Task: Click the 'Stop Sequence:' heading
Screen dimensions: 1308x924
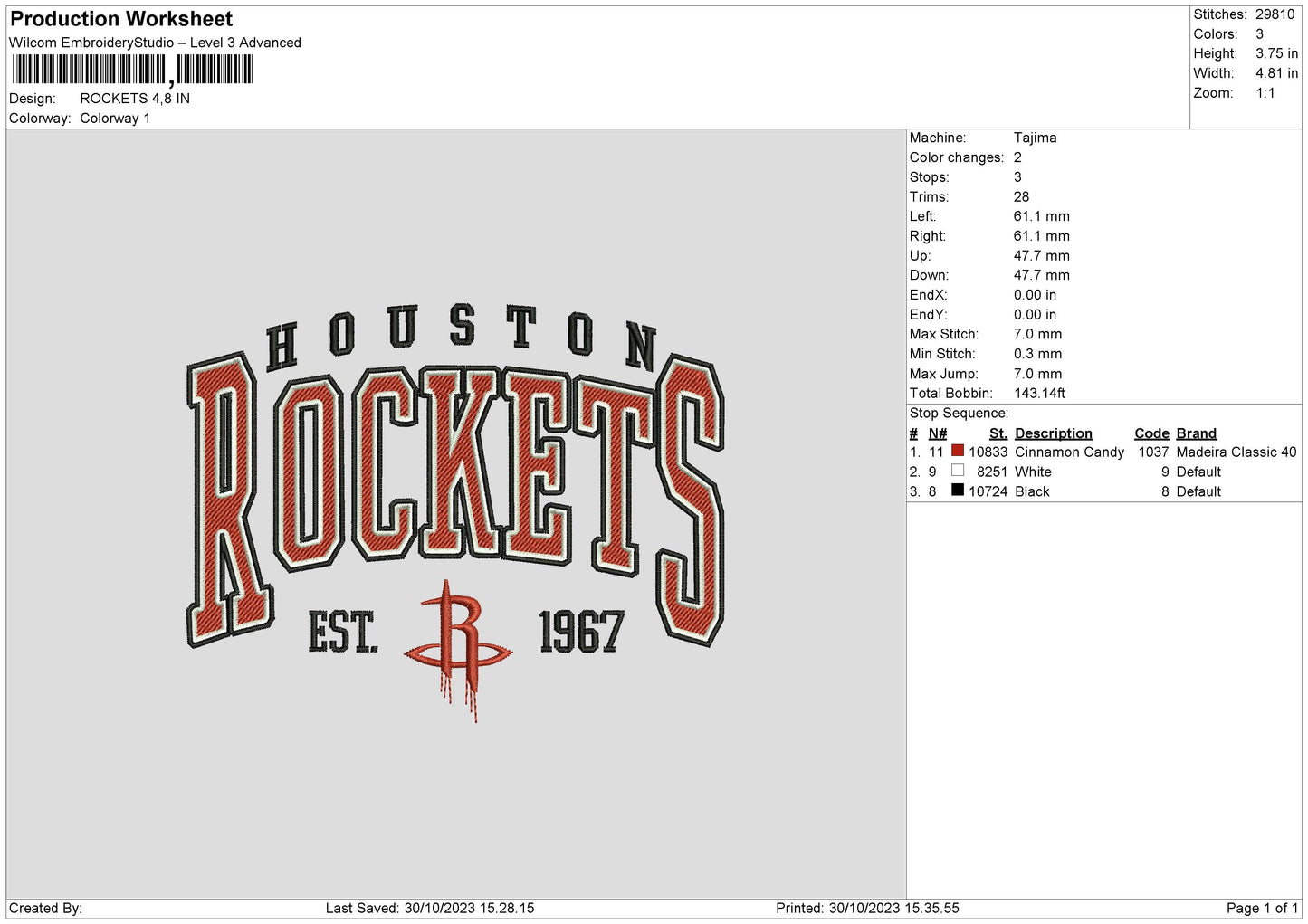Action: (x=959, y=414)
